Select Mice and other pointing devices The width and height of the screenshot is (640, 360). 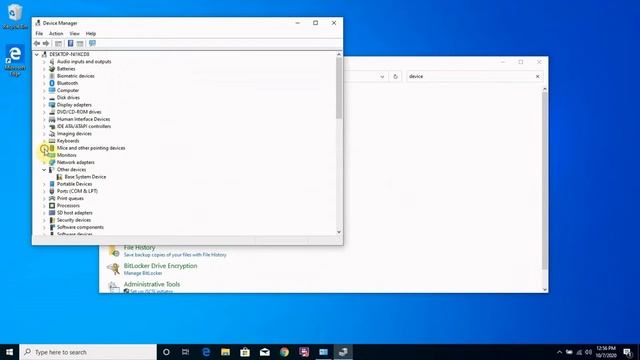click(x=91, y=148)
